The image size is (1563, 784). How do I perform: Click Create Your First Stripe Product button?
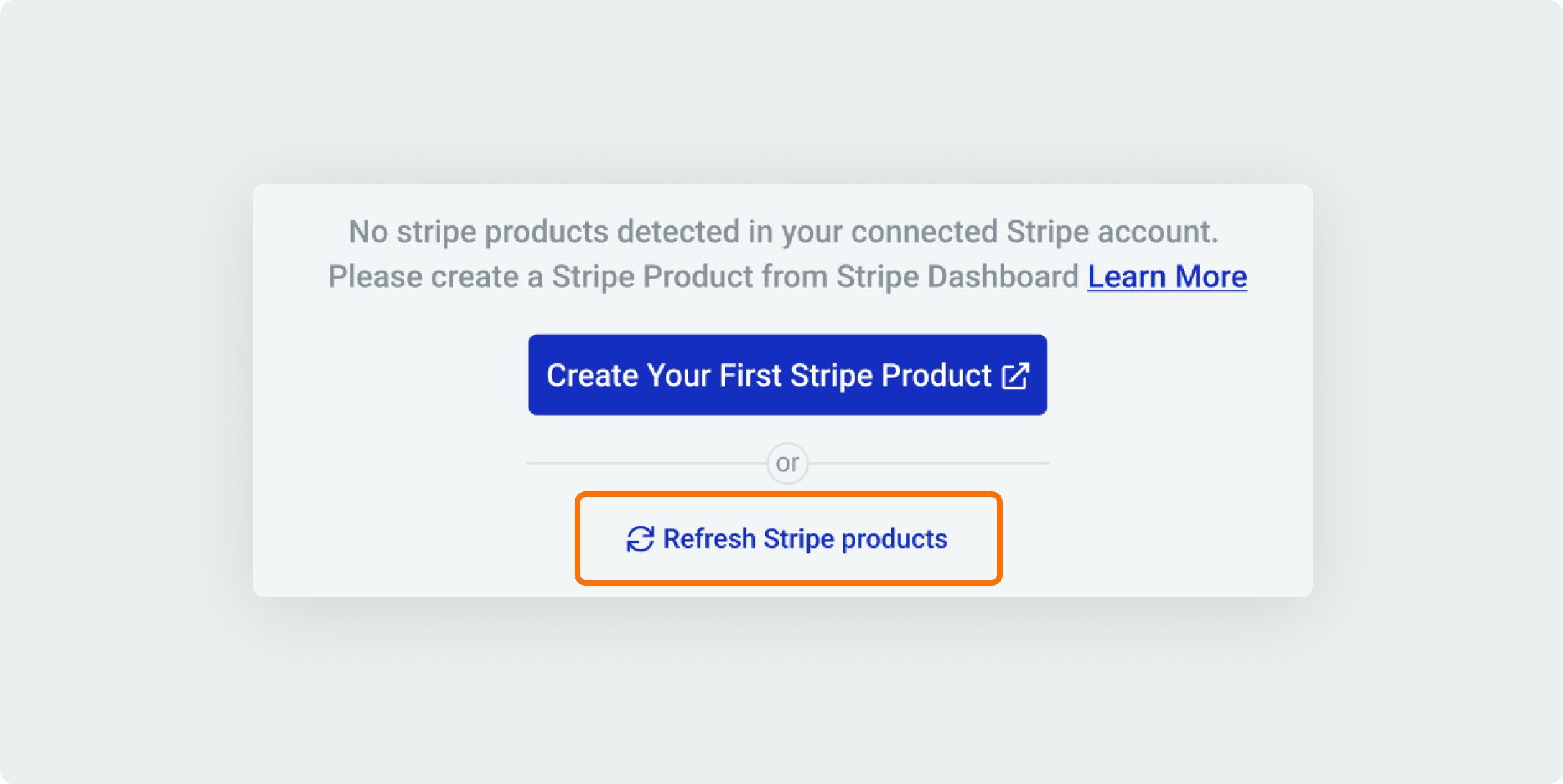click(787, 375)
